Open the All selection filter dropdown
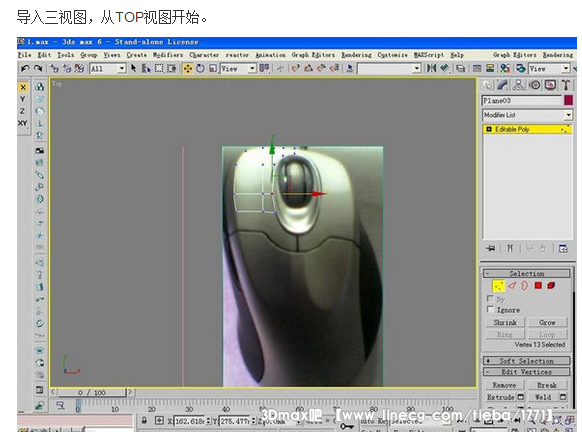The image size is (582, 432). [108, 69]
